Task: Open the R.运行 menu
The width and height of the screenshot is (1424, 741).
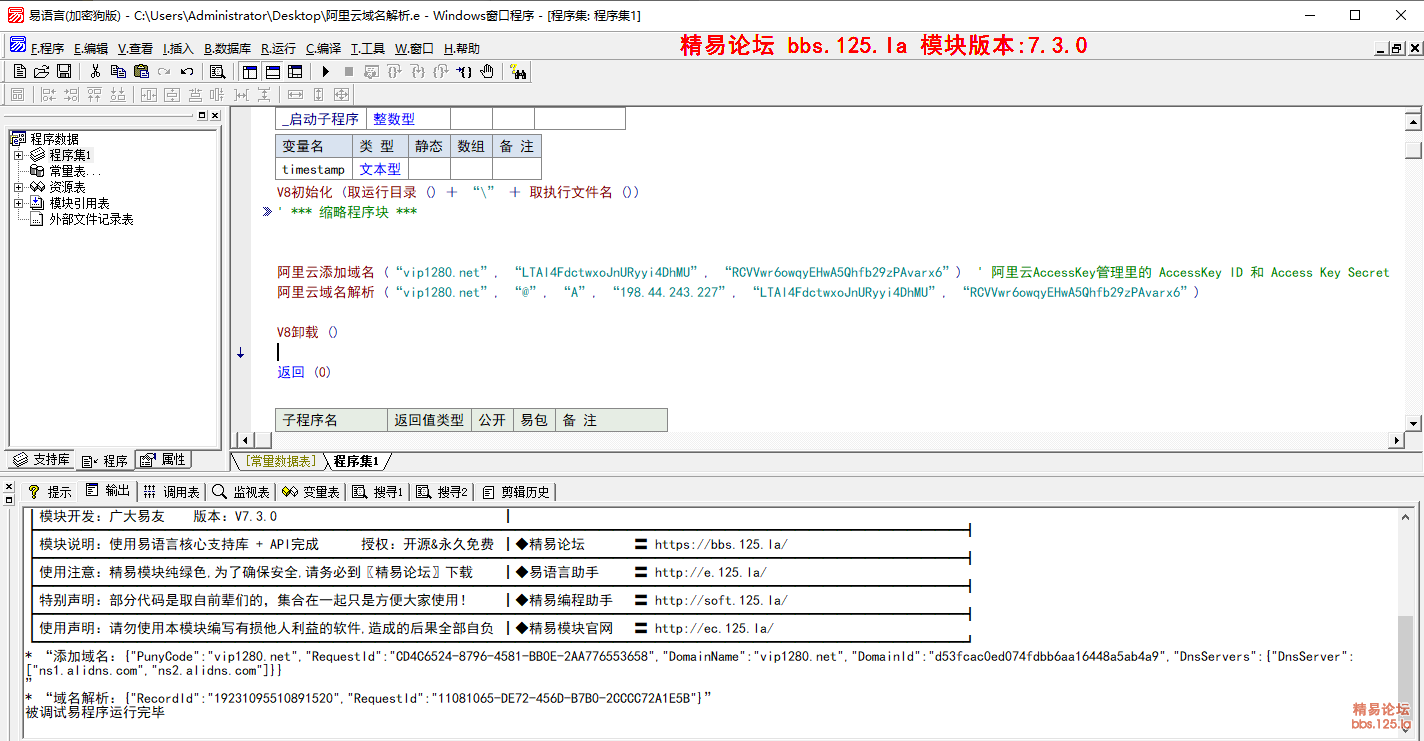Action: 278,48
